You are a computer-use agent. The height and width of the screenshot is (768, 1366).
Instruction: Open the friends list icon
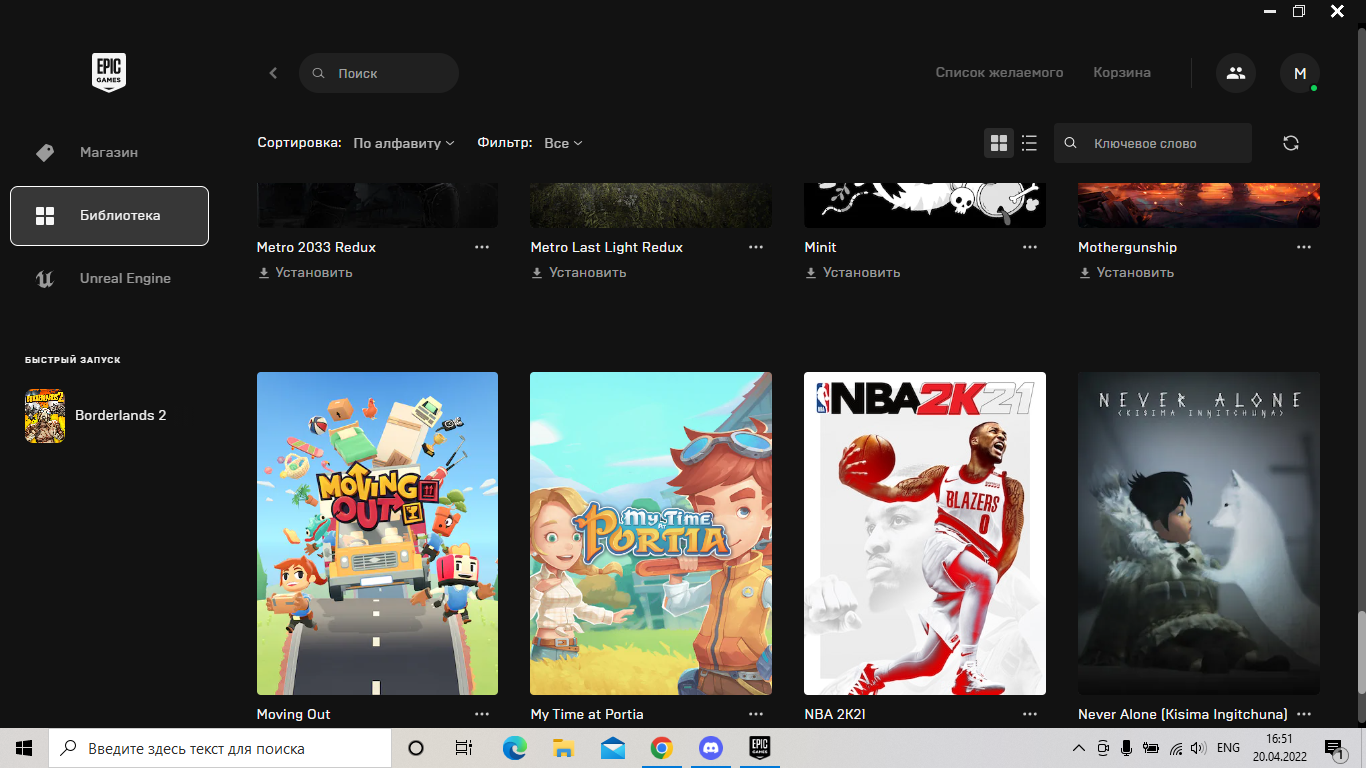click(1236, 73)
